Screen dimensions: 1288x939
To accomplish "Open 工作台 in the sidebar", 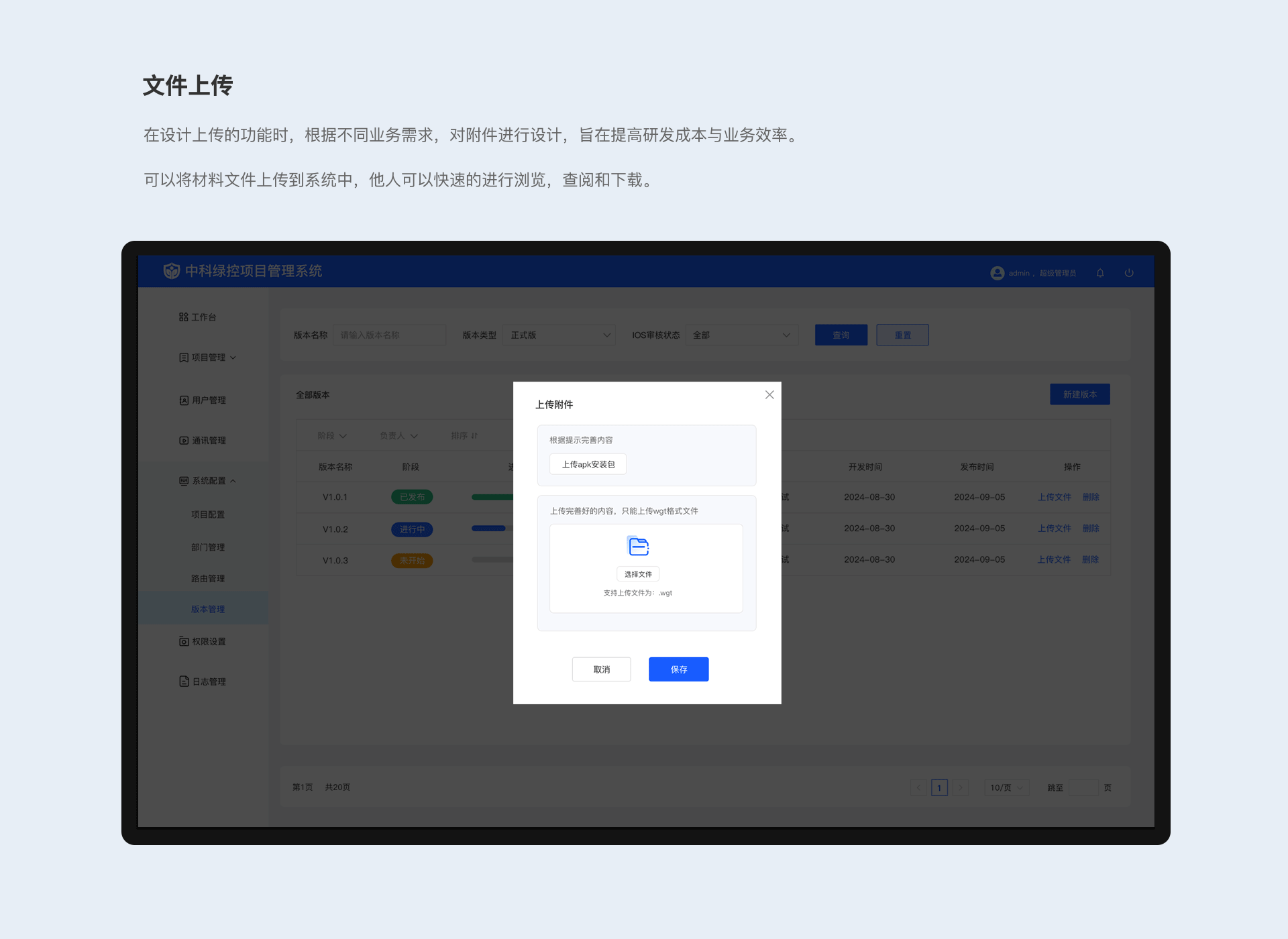I will [x=203, y=317].
